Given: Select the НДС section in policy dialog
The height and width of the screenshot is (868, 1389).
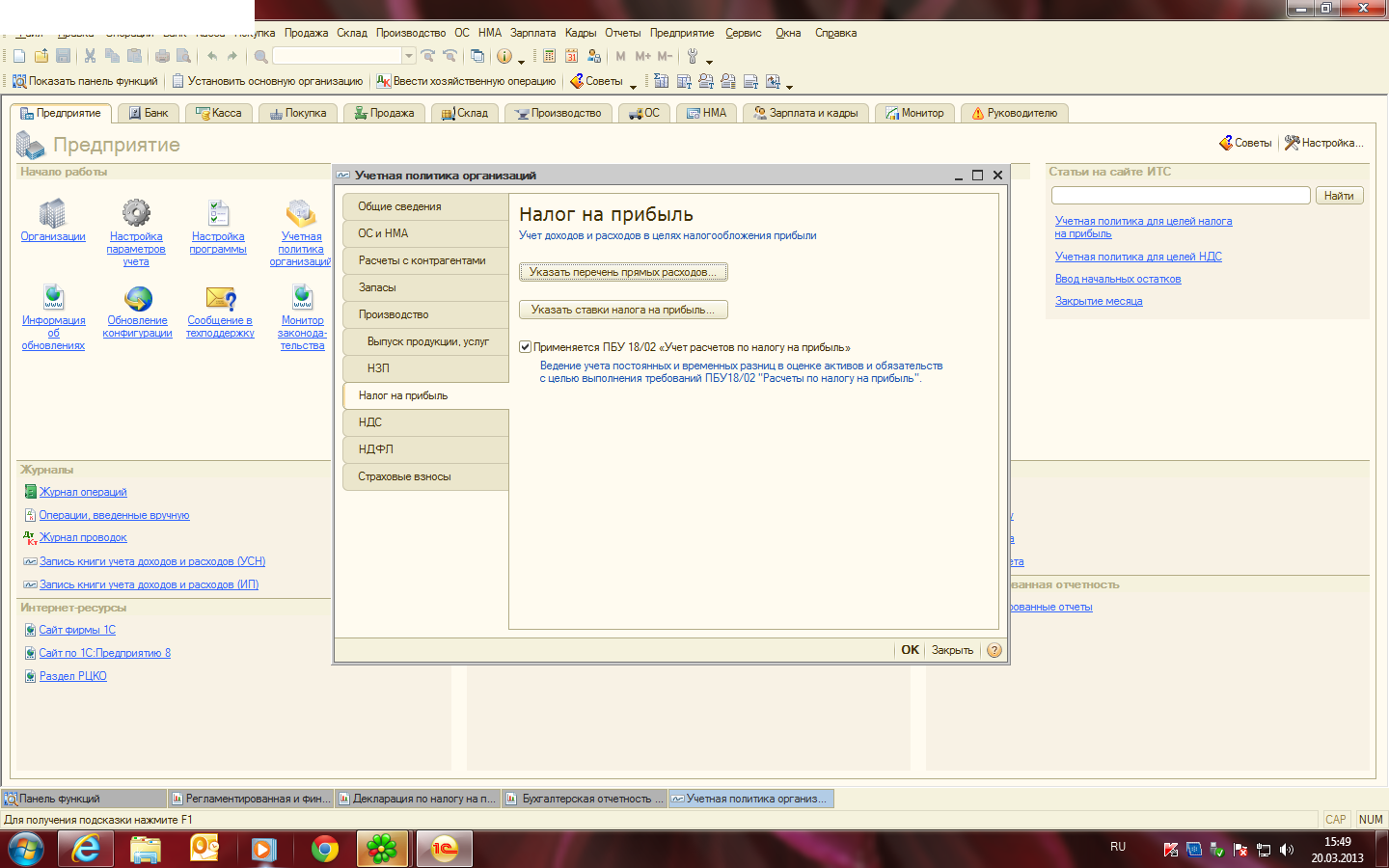Looking at the screenshot, I should point(425,422).
